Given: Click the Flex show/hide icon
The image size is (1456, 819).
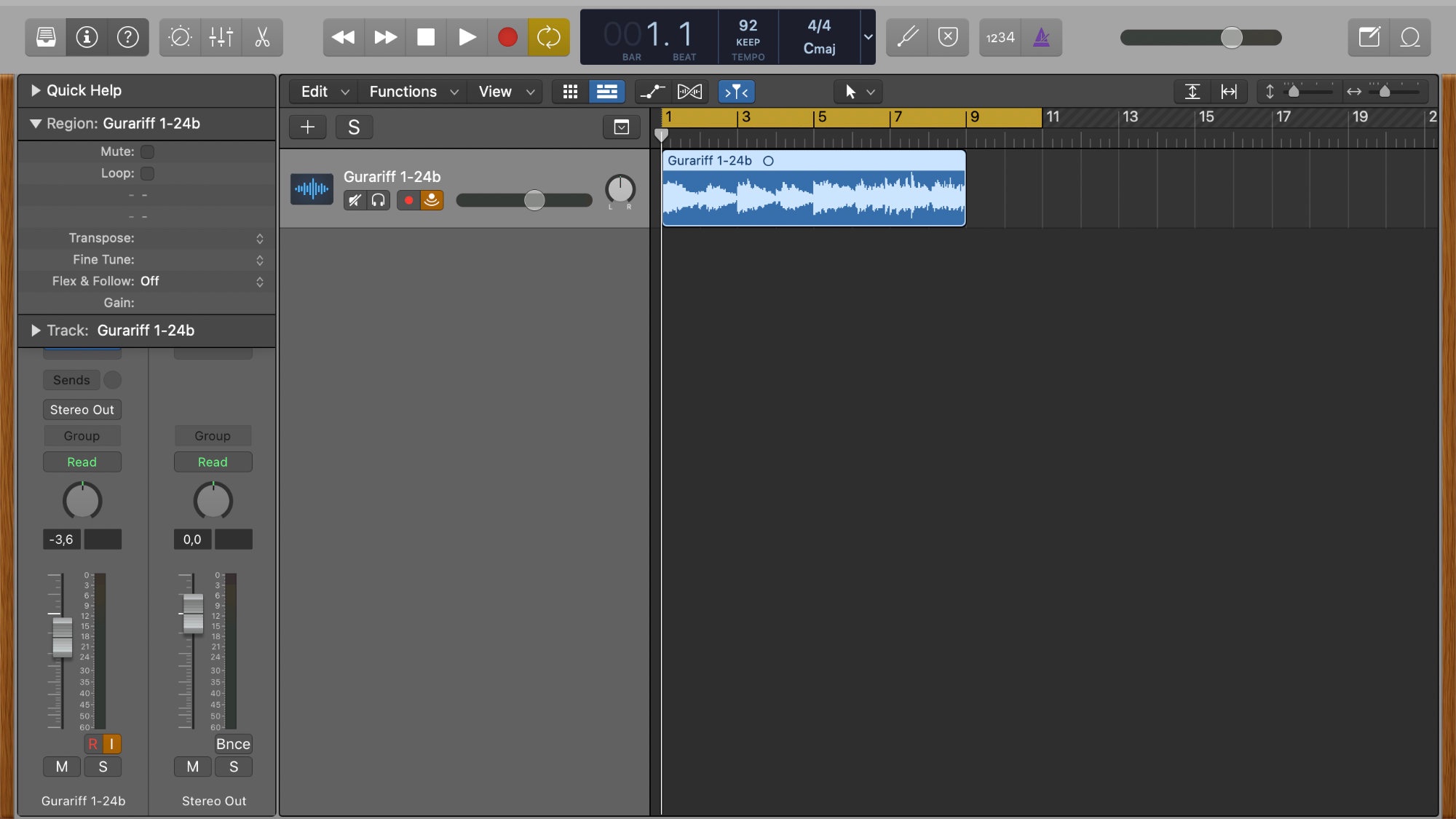Looking at the screenshot, I should 689,92.
